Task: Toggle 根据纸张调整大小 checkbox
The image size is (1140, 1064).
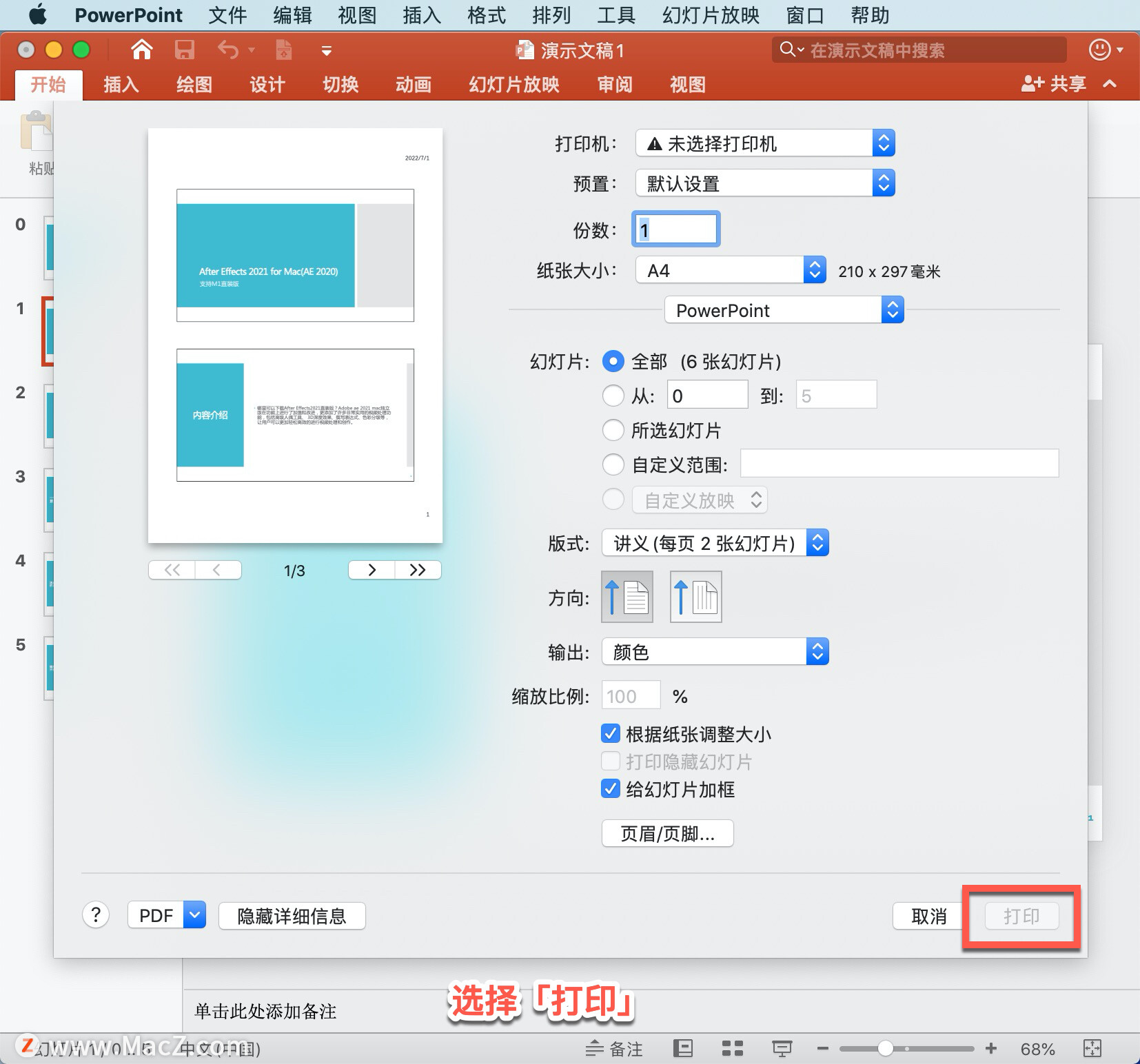Action: pos(611,733)
